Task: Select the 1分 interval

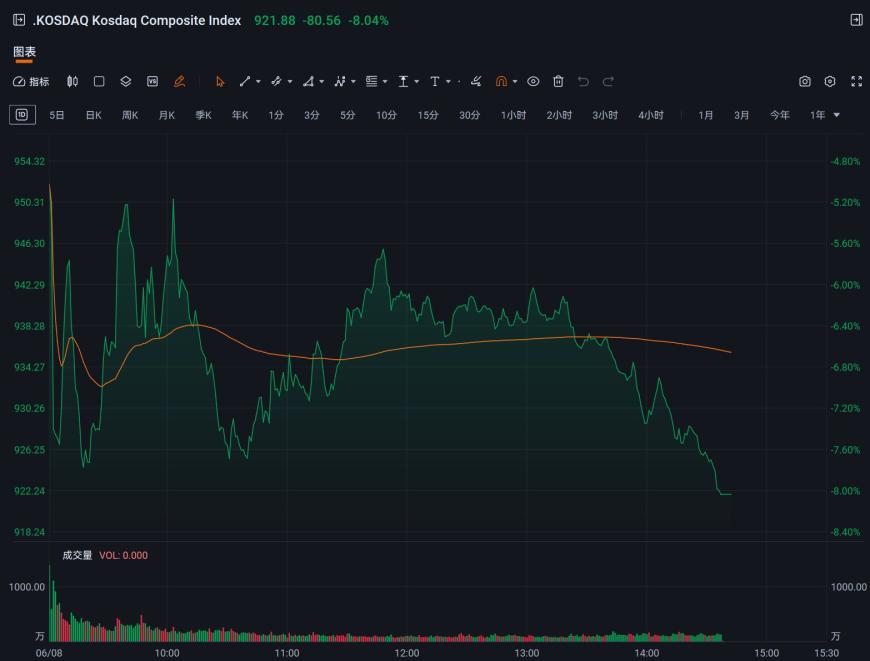Action: coord(276,115)
